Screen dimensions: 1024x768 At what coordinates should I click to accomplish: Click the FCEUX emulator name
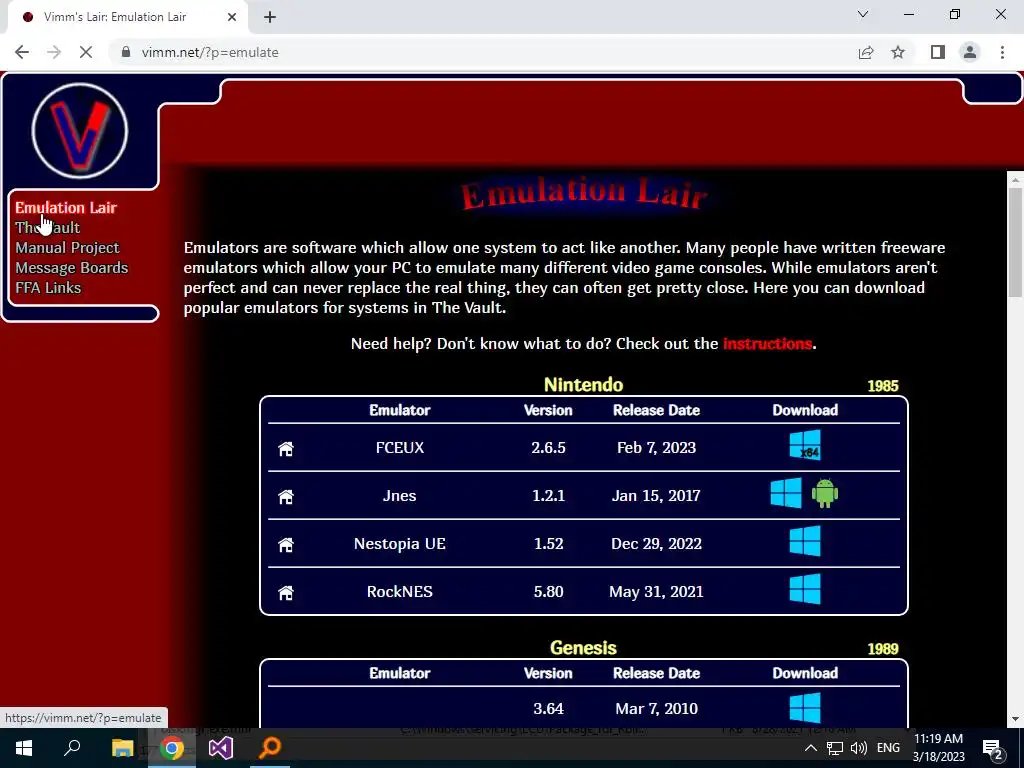(400, 448)
